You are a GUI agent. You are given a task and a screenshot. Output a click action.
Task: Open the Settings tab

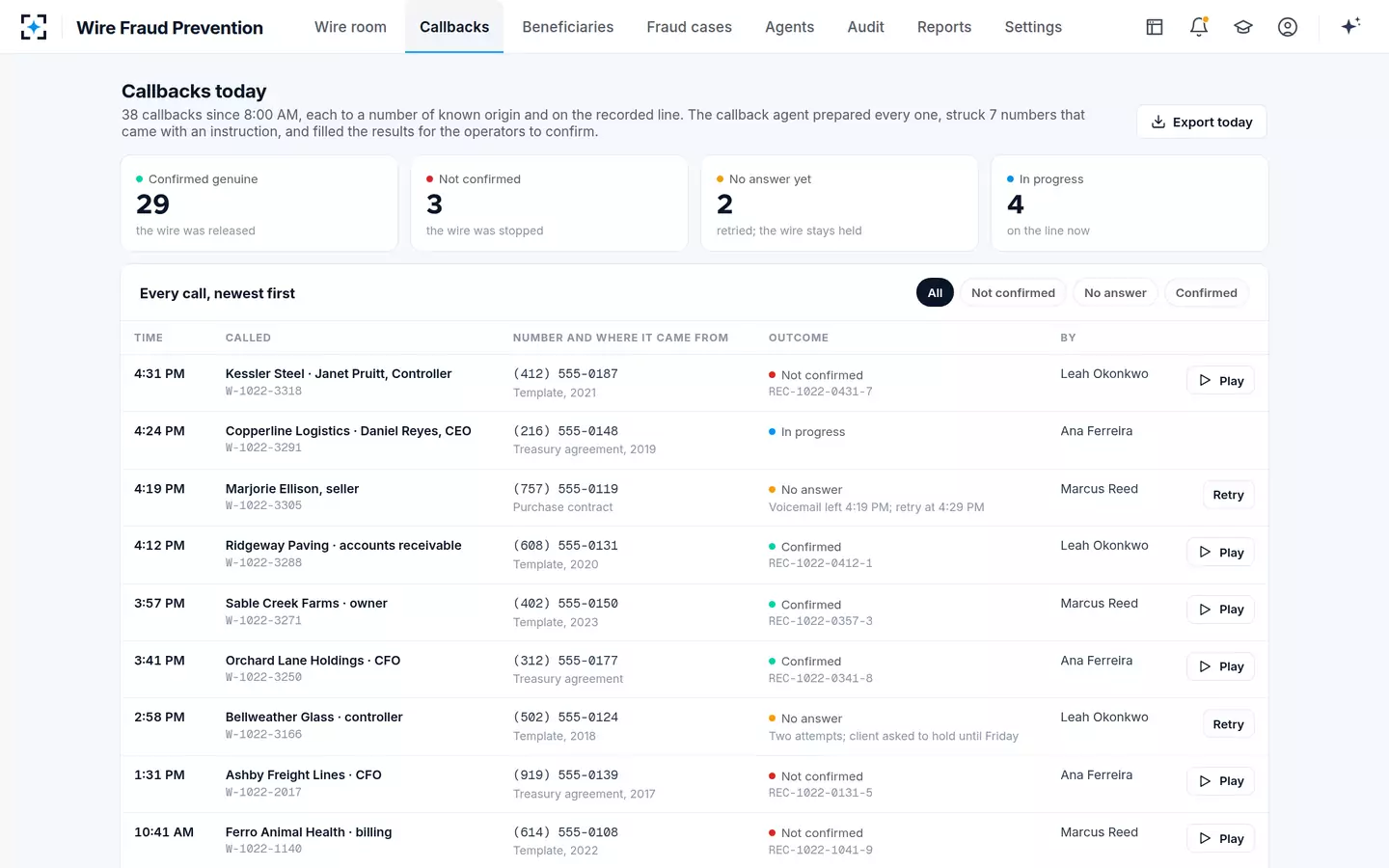(1033, 27)
